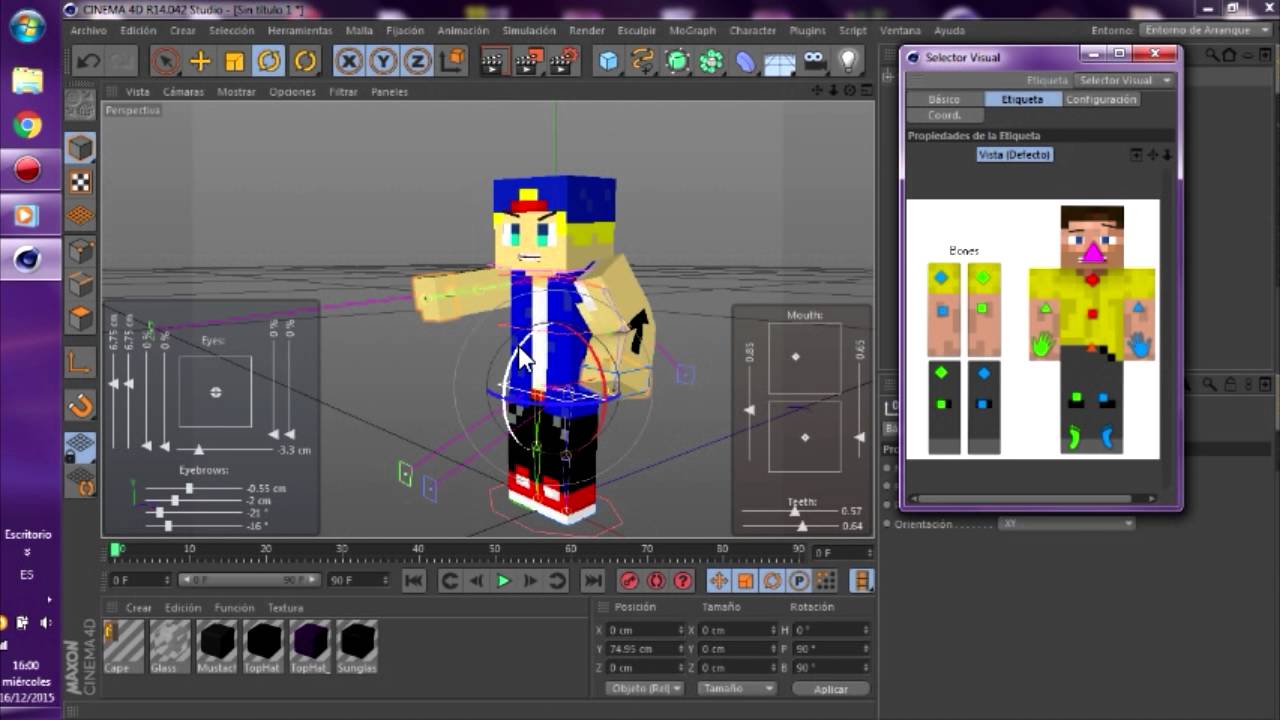
Task: Toggle rotation keyframe recording button
Action: [x=772, y=581]
